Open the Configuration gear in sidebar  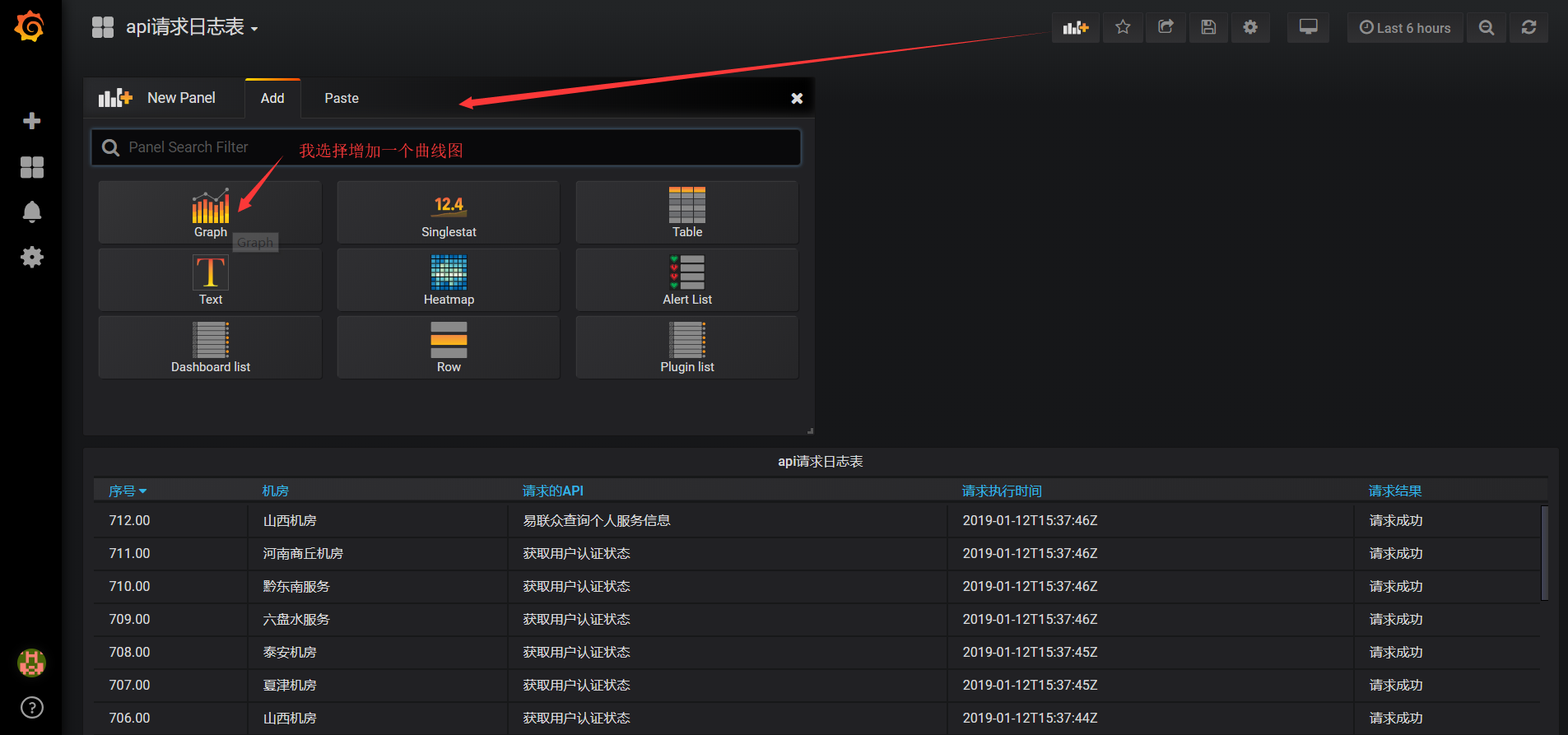pos(31,257)
